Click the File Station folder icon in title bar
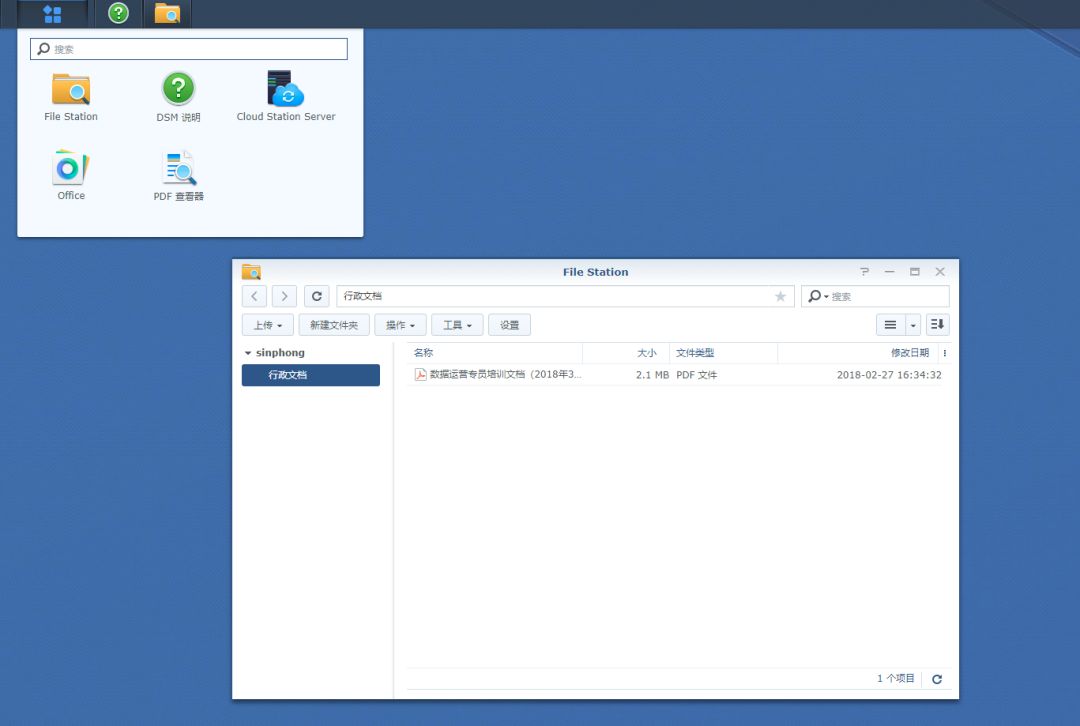Screen dimensions: 1080x726 click(251, 271)
